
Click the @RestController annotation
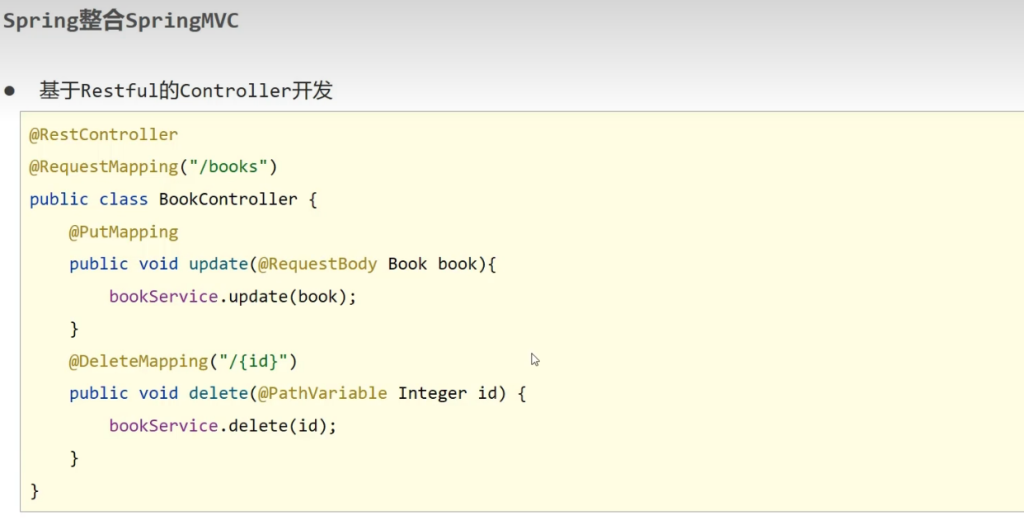[103, 134]
